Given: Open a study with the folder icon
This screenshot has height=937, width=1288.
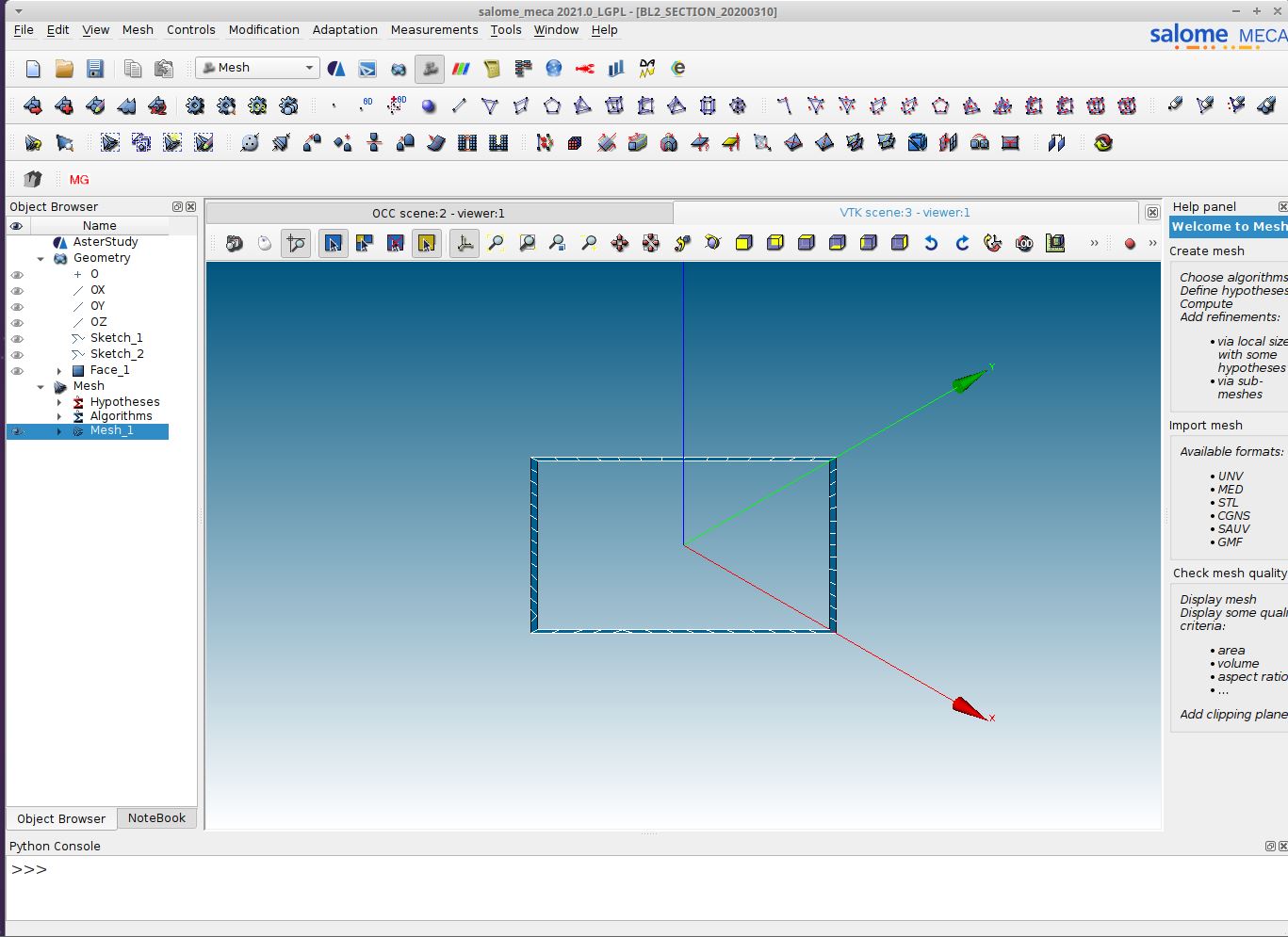Looking at the screenshot, I should click(x=64, y=69).
